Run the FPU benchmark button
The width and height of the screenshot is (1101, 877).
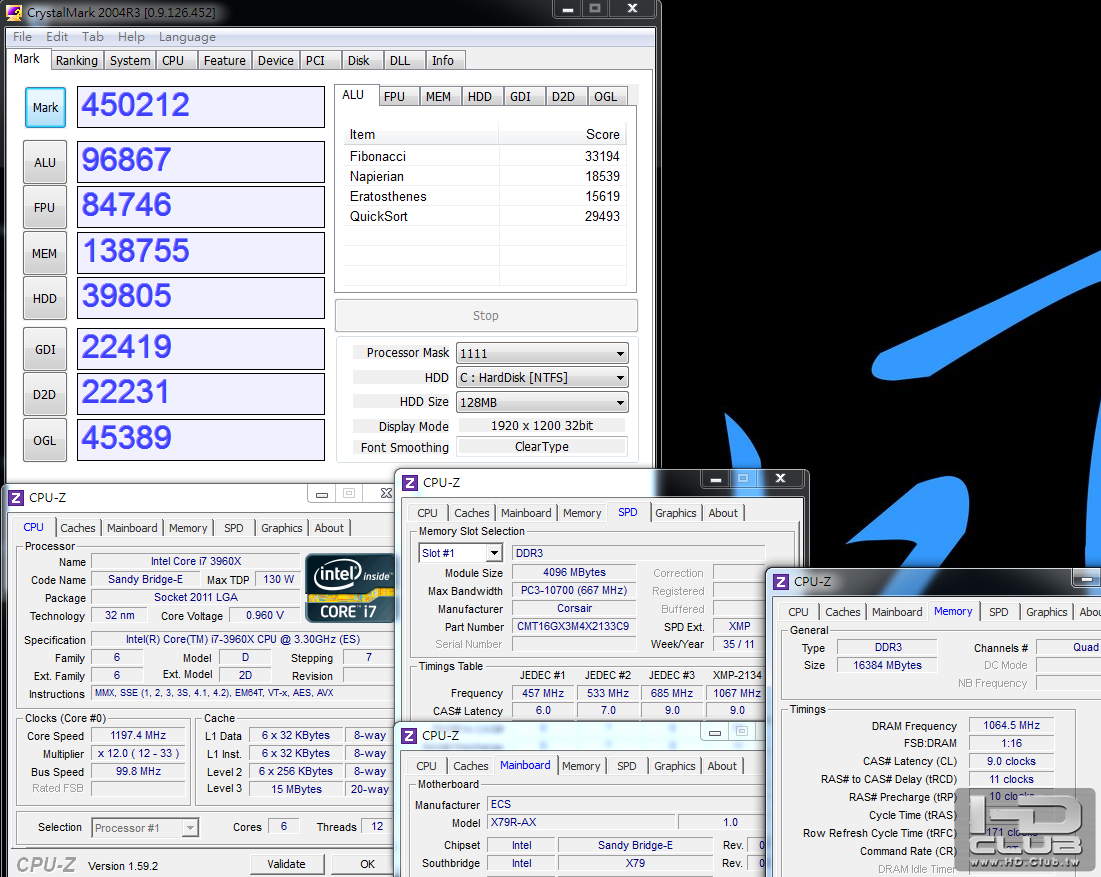tap(45, 207)
